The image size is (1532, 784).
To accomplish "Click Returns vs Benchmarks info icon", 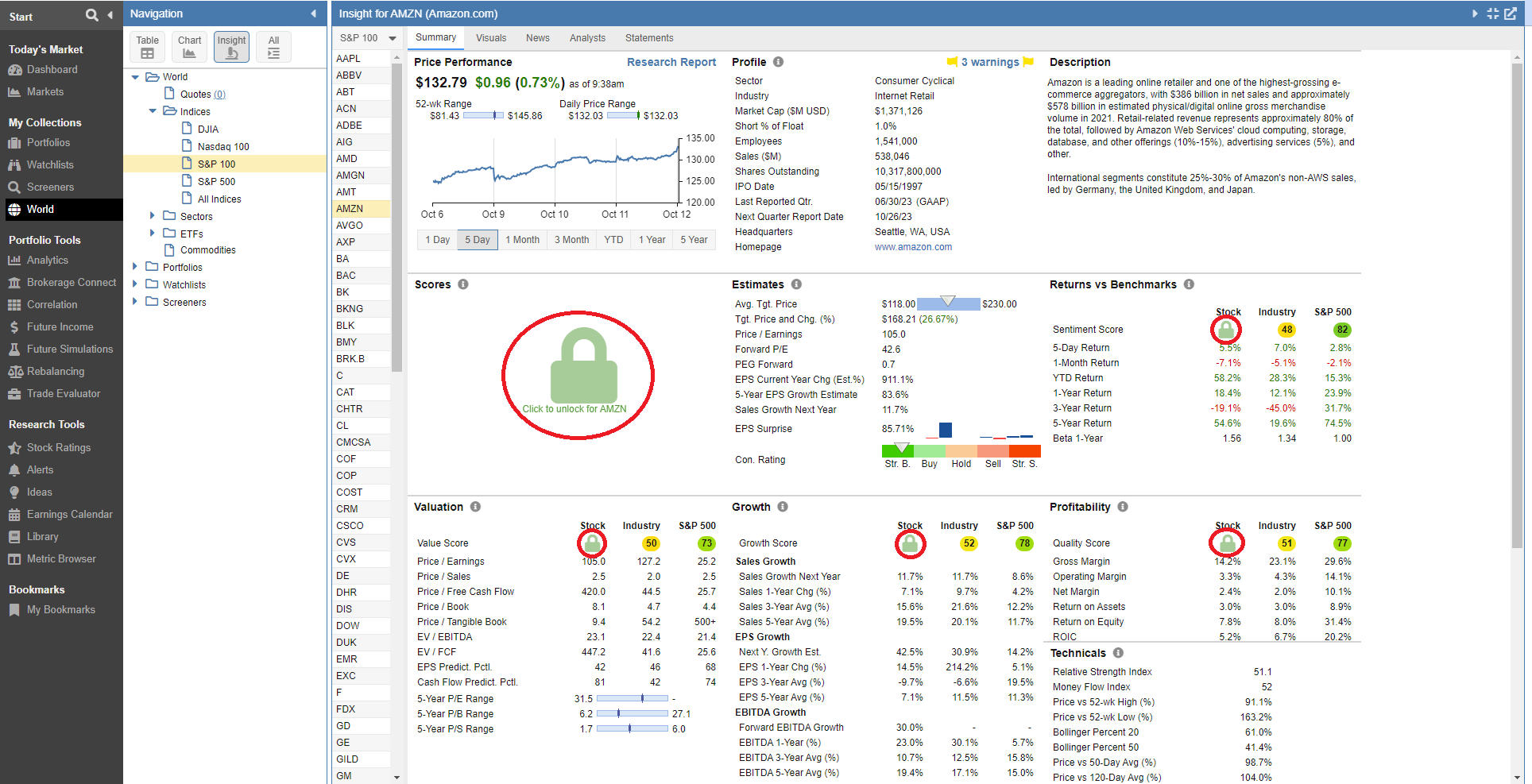I will 1189,284.
